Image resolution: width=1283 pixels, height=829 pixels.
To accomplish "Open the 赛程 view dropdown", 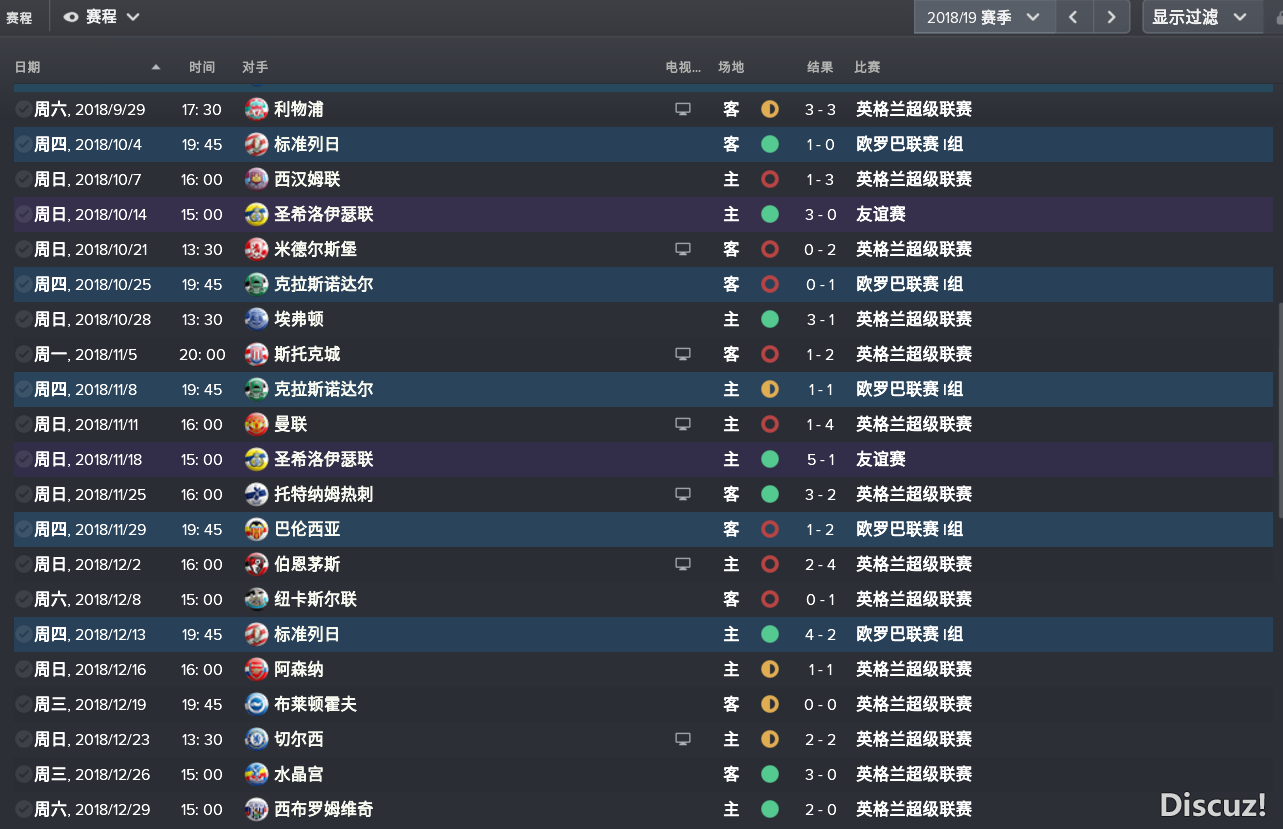I will coord(101,17).
